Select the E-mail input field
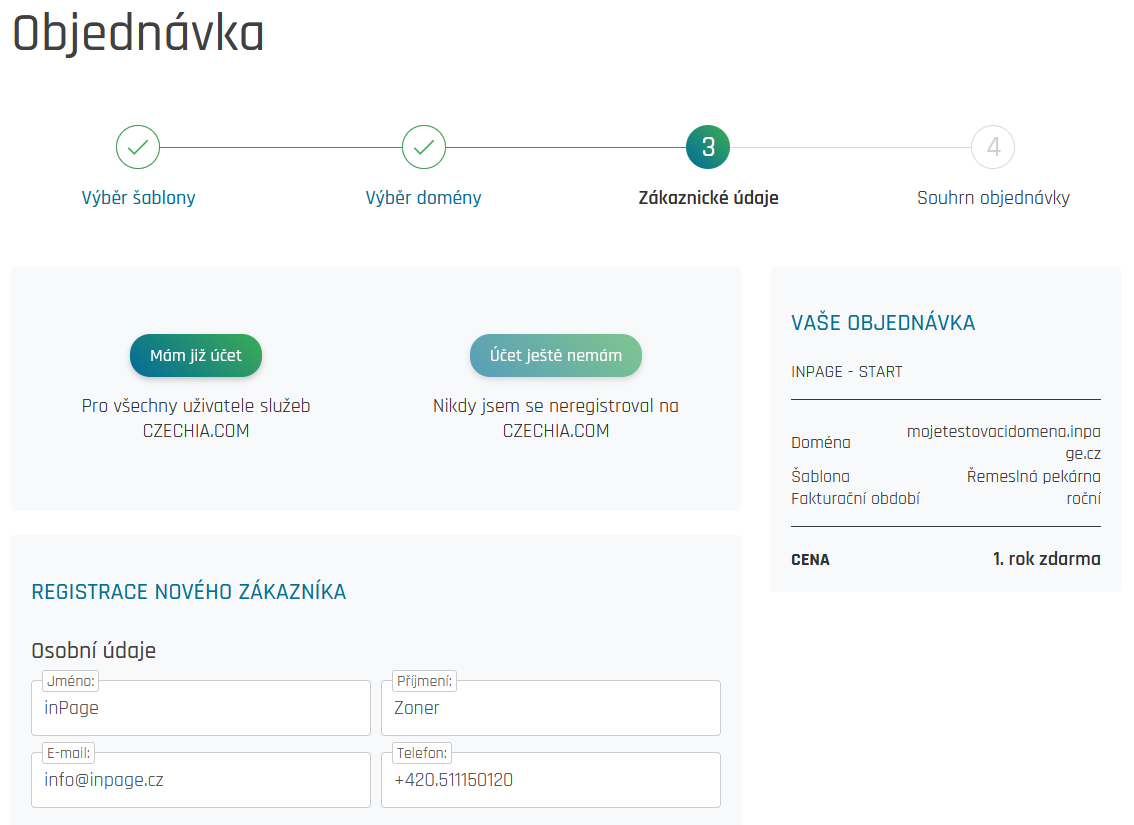 [201, 781]
